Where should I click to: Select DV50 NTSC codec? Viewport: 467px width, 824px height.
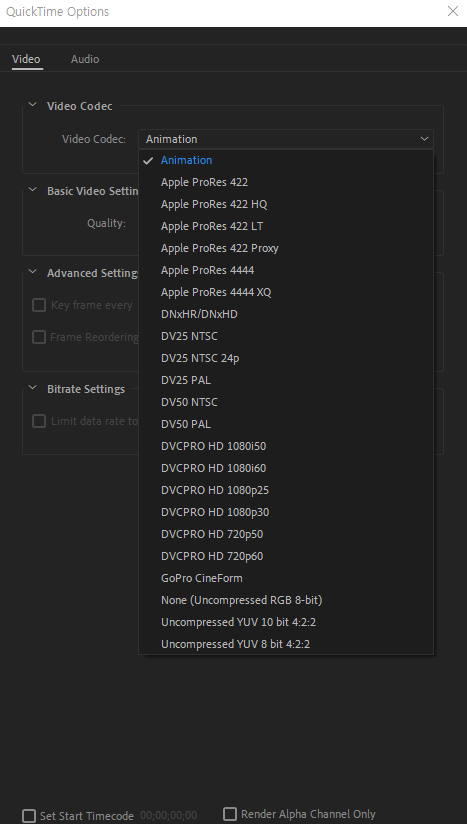[x=286, y=402]
